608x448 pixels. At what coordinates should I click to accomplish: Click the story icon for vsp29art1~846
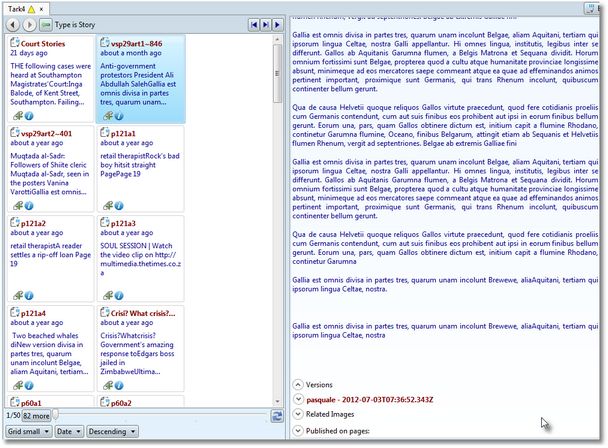105,42
